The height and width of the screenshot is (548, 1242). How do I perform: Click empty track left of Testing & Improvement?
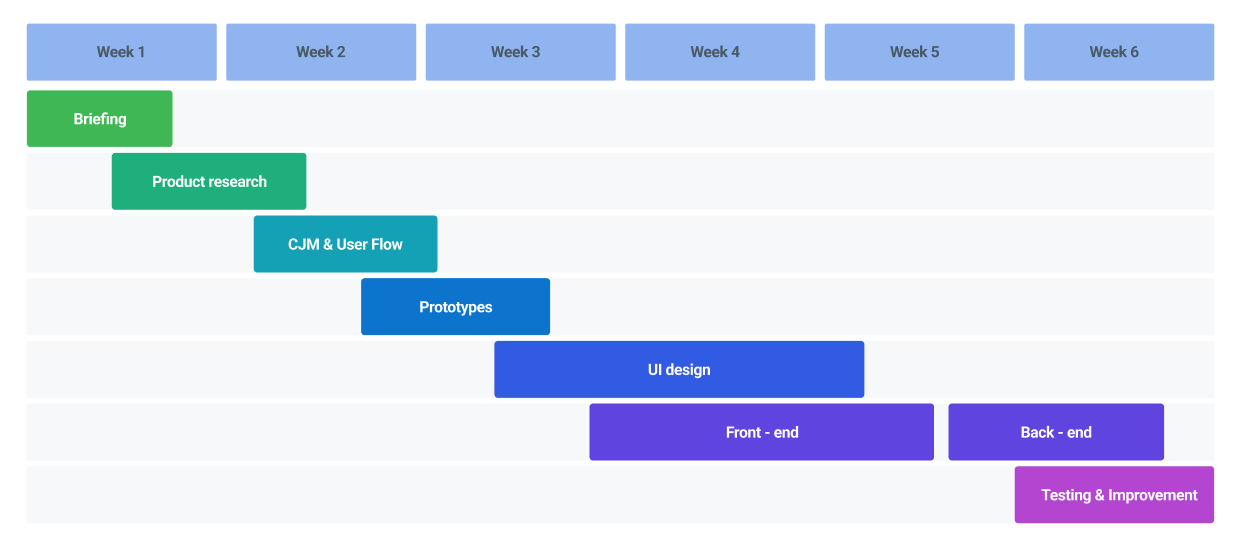click(520, 495)
